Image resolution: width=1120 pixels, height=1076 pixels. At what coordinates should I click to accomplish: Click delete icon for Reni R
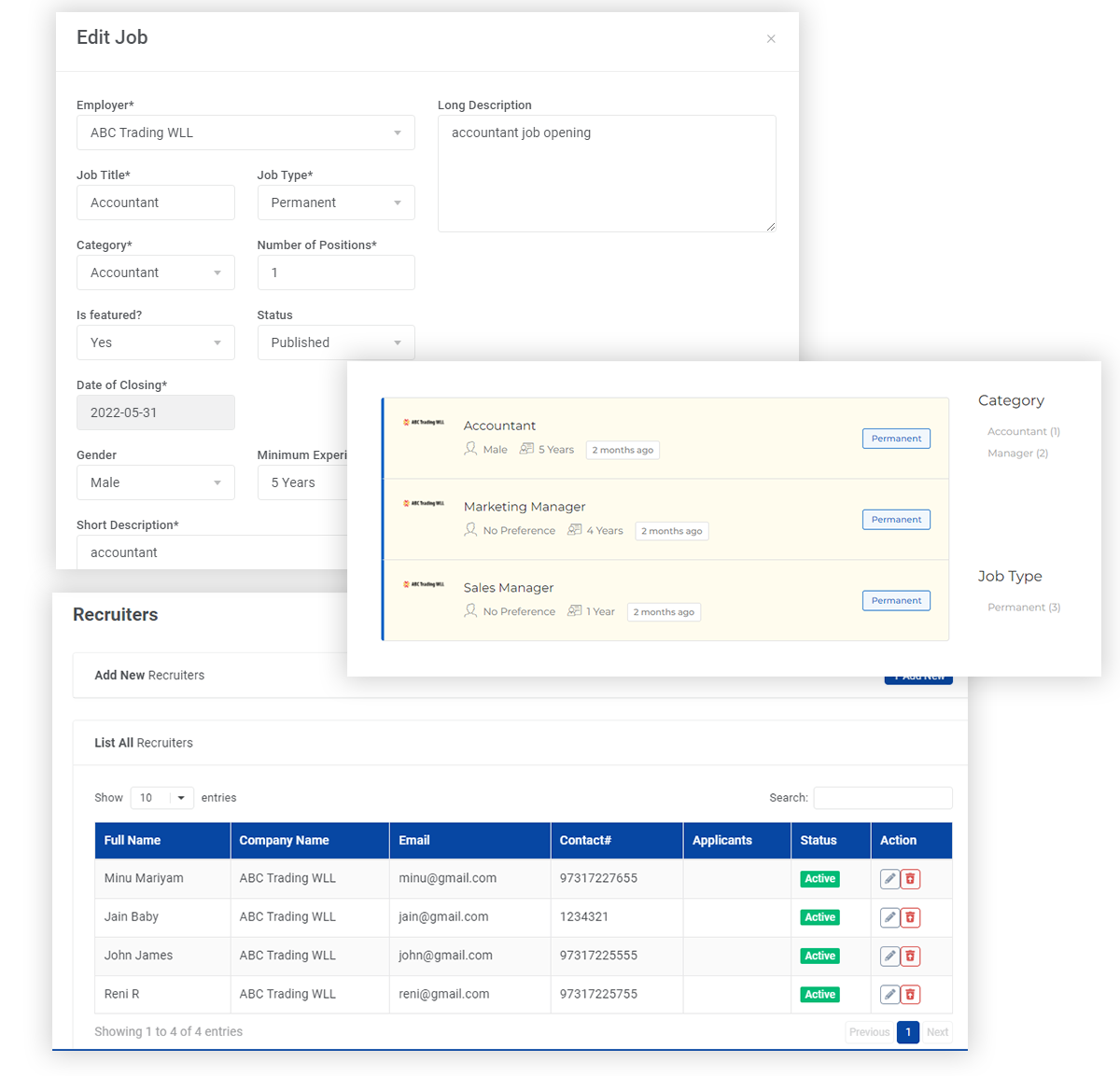[911, 995]
